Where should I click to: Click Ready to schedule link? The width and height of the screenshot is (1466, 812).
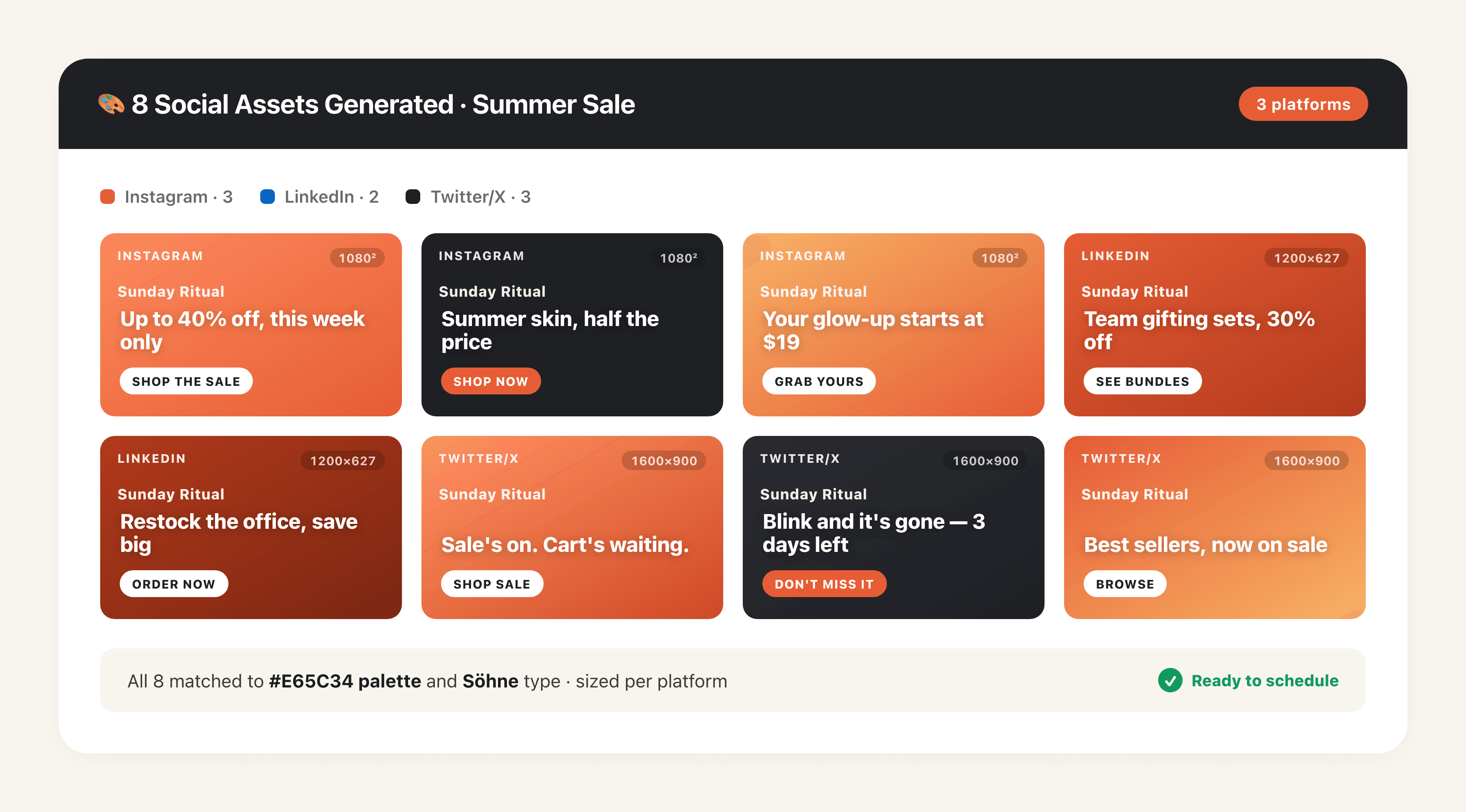[x=1264, y=680]
